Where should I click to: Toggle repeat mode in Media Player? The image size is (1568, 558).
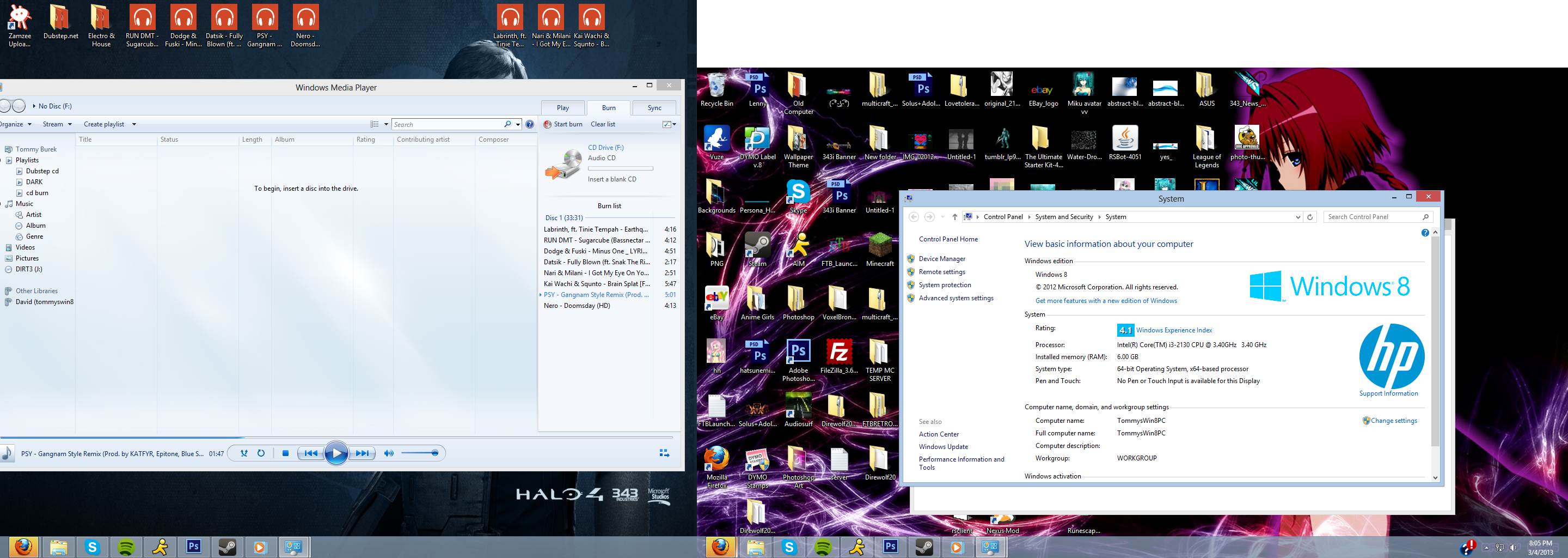(261, 453)
